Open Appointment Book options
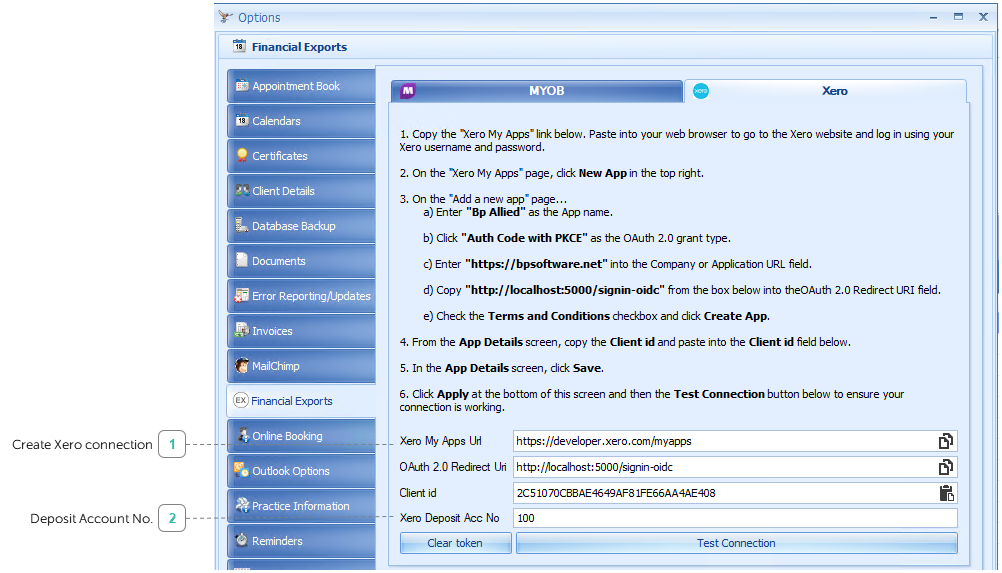The height and width of the screenshot is (573, 1002). (301, 86)
